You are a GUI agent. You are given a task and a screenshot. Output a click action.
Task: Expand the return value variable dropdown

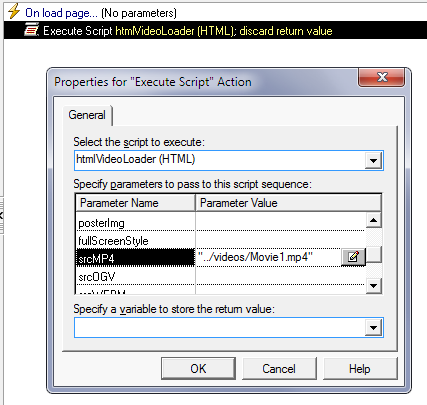click(x=373, y=328)
